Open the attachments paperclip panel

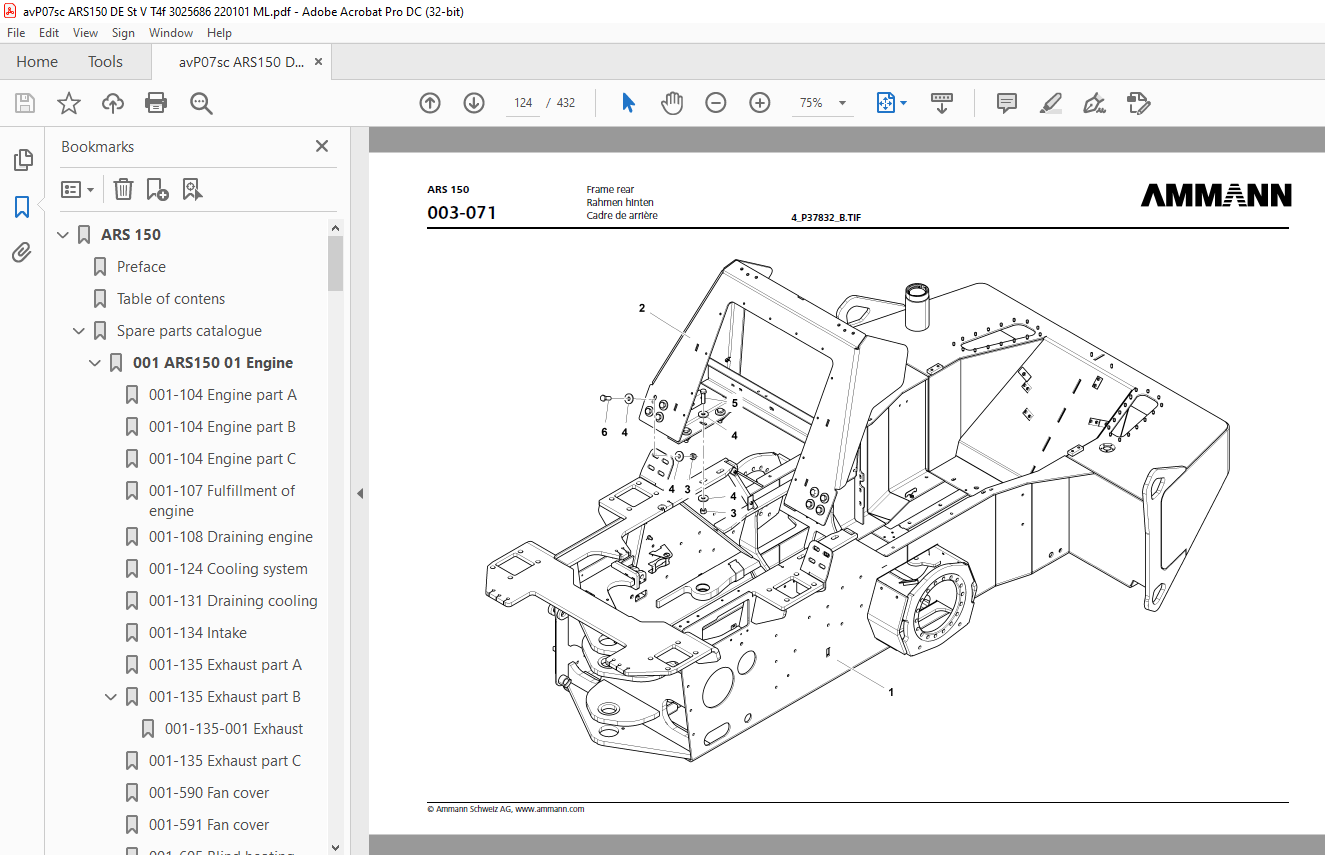point(22,252)
